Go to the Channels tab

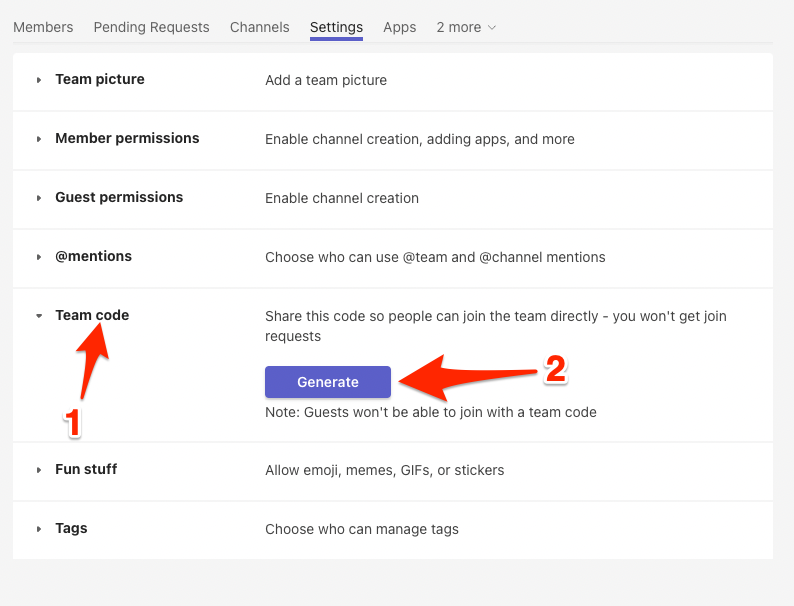[260, 27]
